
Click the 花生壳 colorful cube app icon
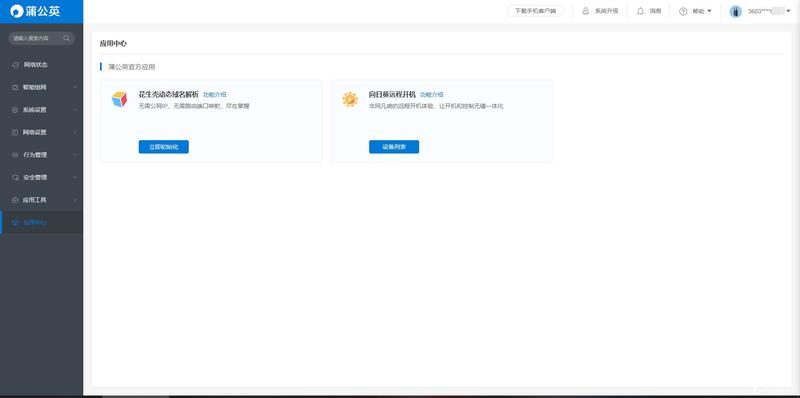(119, 99)
